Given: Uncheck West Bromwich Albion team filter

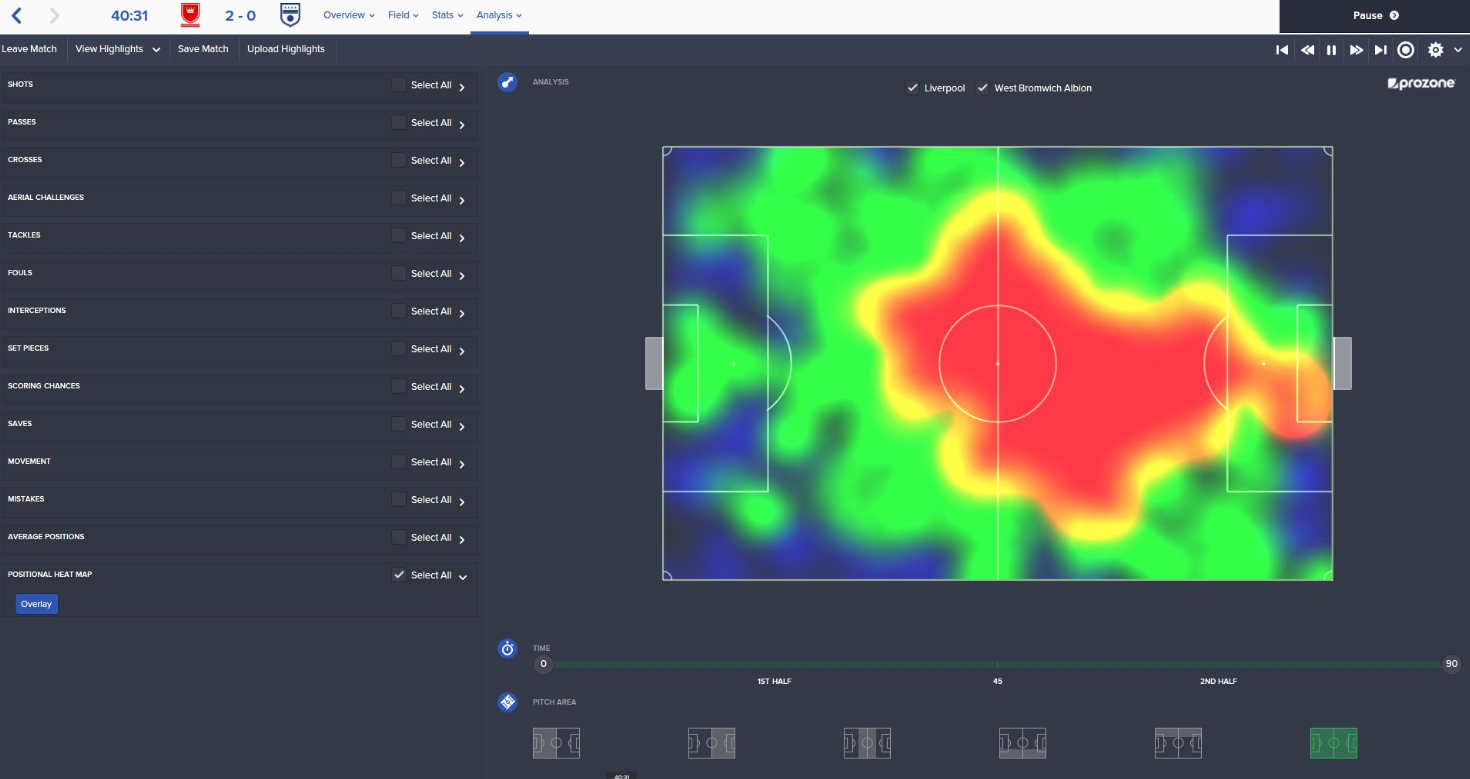Looking at the screenshot, I should click(x=983, y=88).
